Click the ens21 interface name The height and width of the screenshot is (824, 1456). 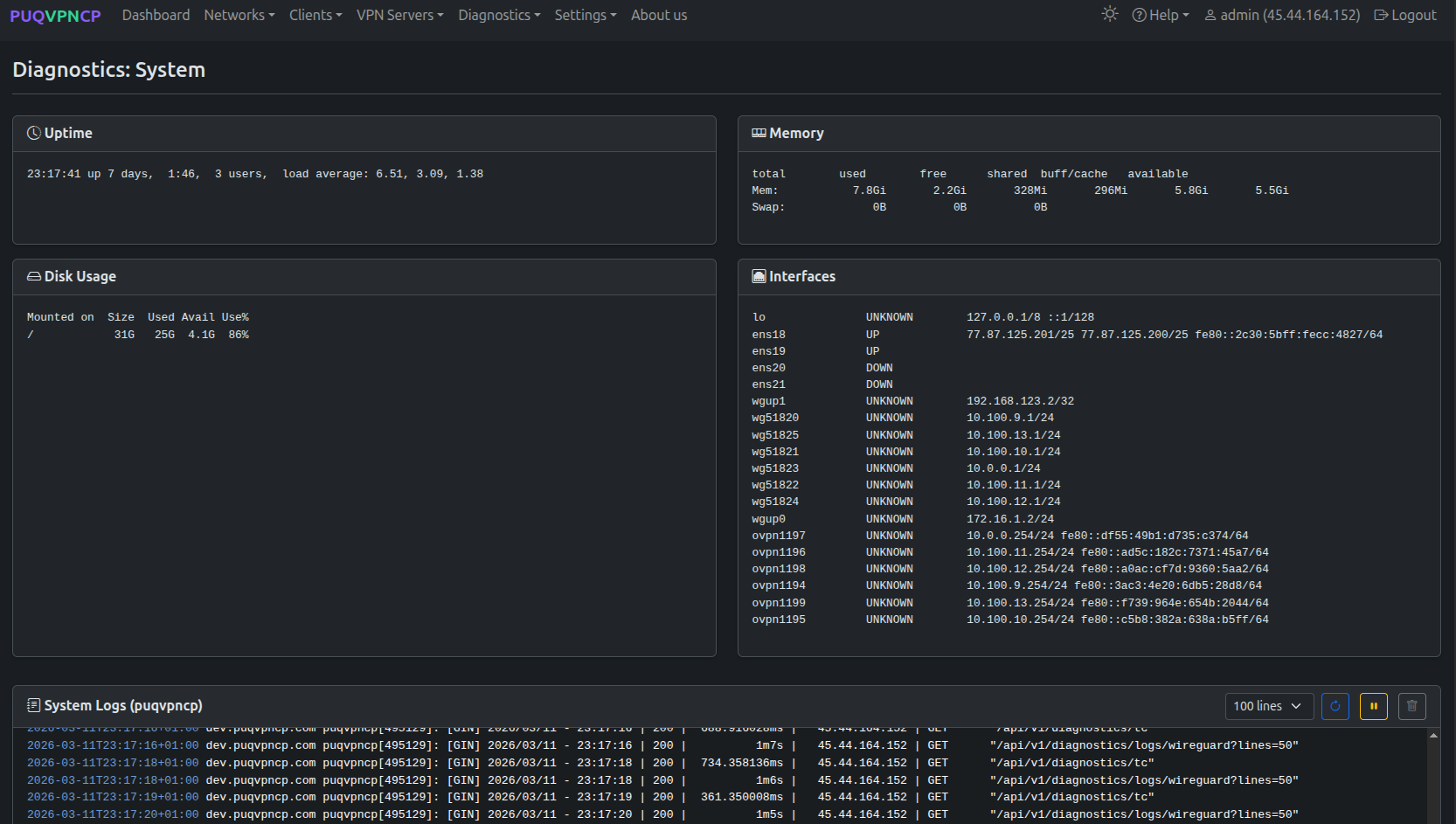(768, 384)
